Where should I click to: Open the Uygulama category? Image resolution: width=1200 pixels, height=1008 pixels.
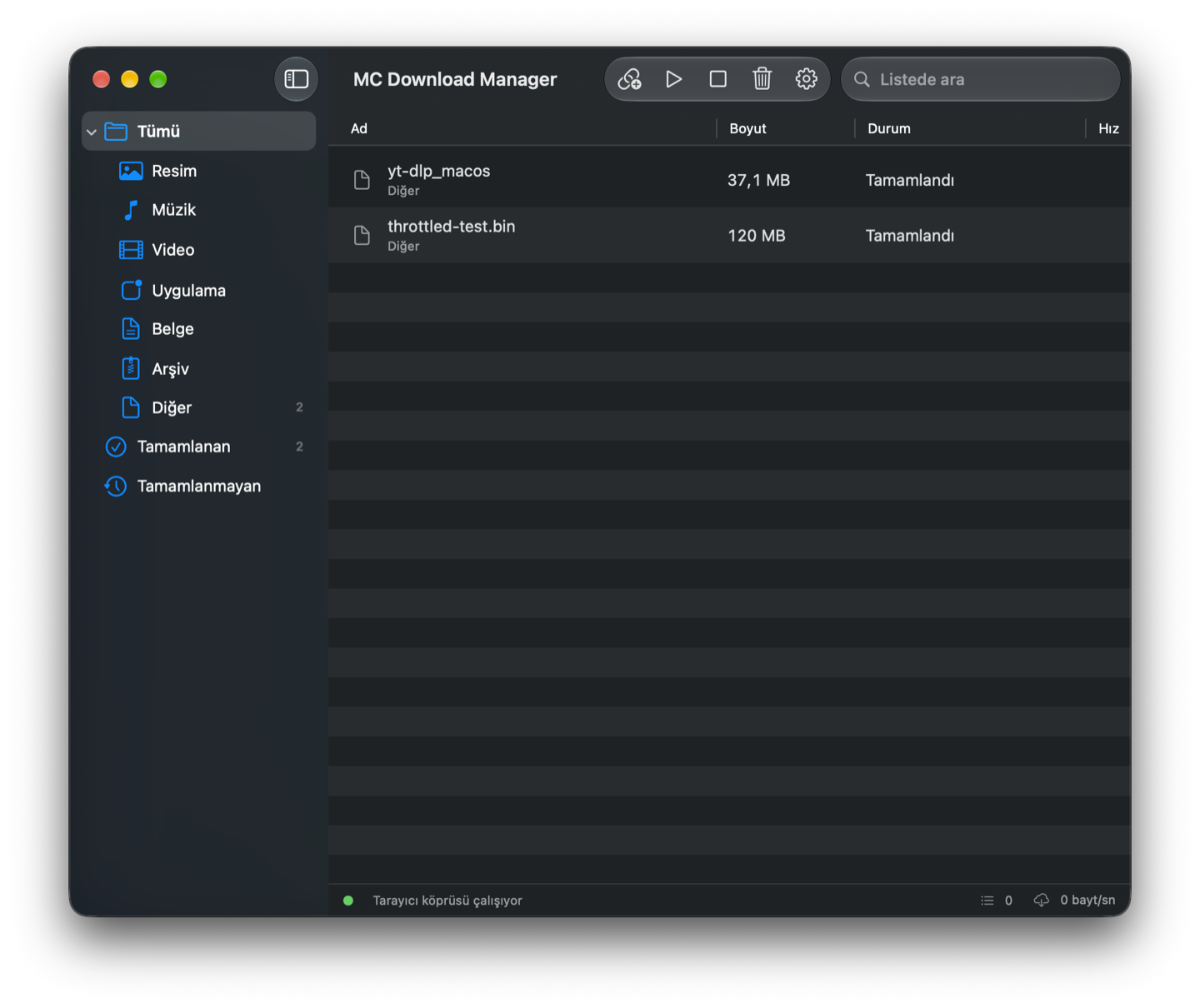tap(199, 290)
